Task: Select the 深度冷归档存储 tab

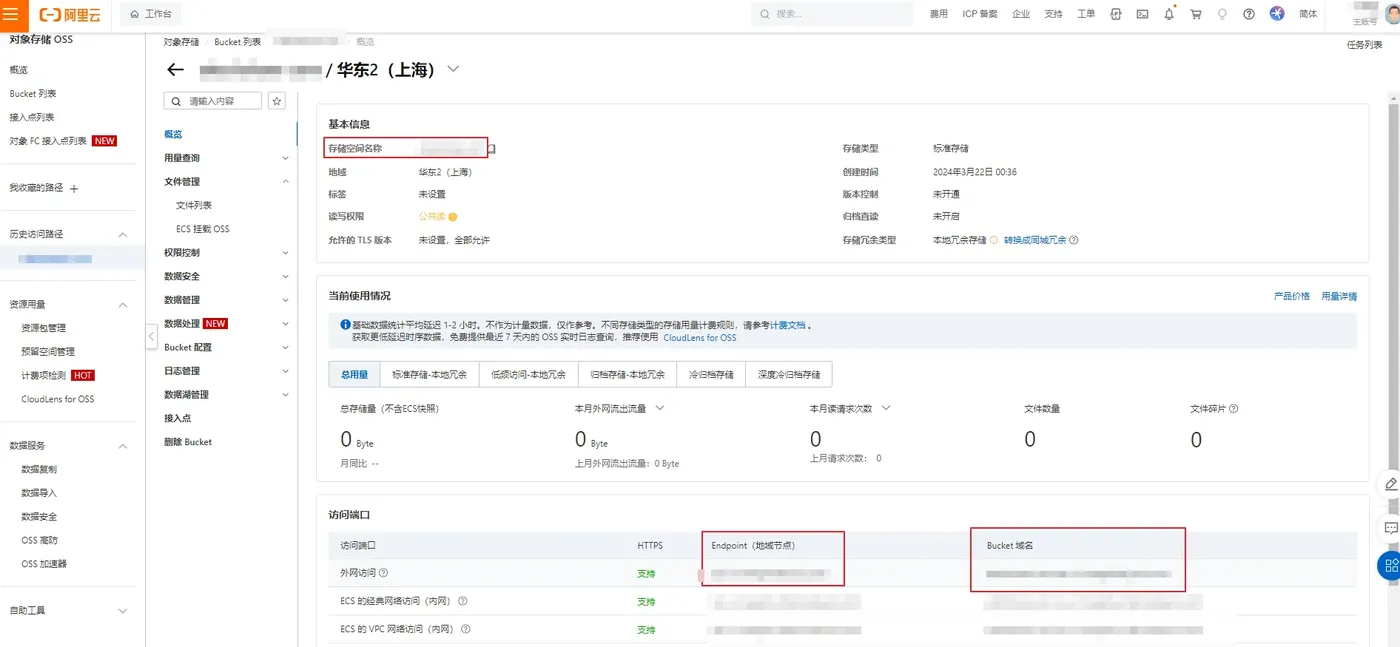Action: tap(789, 375)
